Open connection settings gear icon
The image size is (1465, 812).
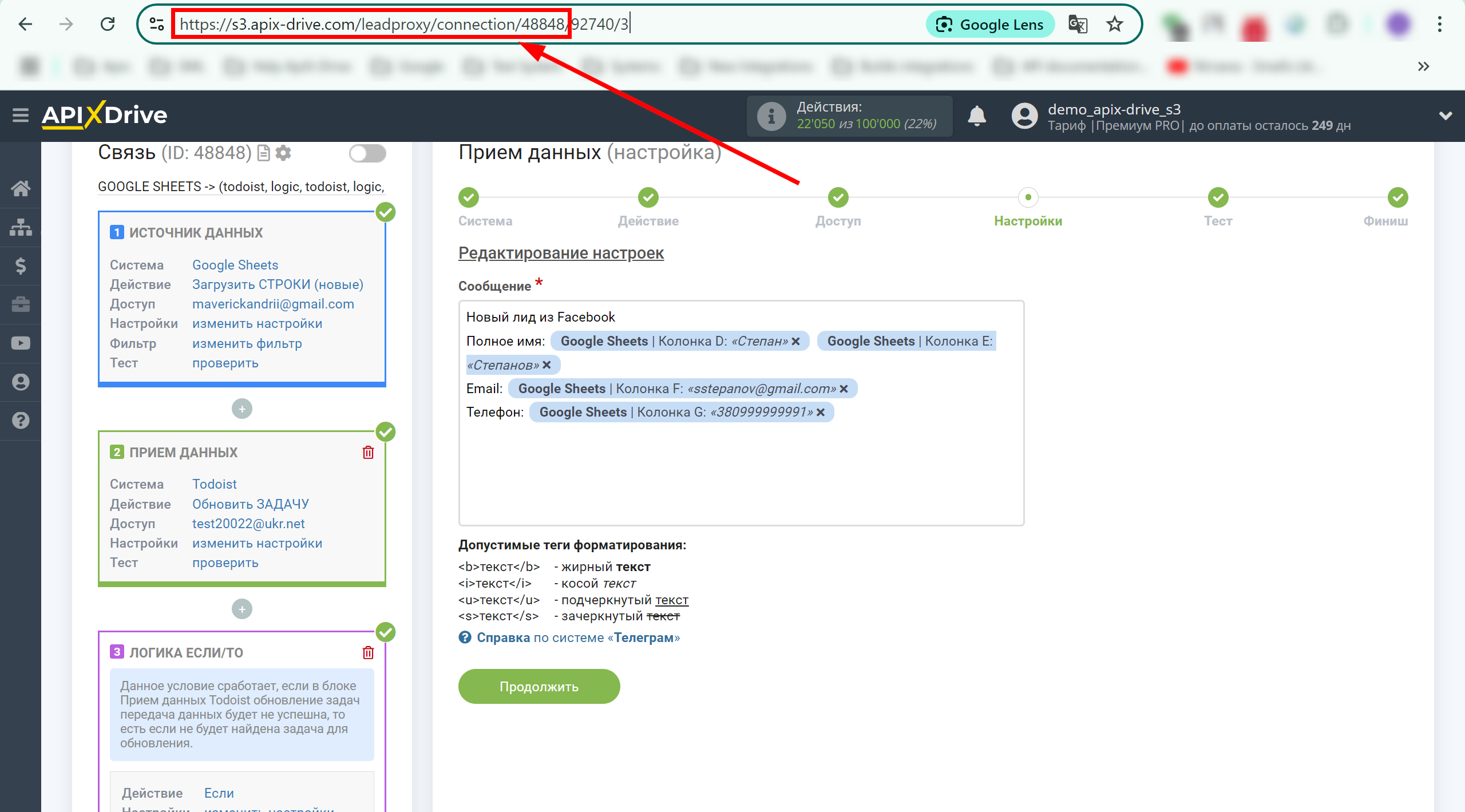click(283, 153)
